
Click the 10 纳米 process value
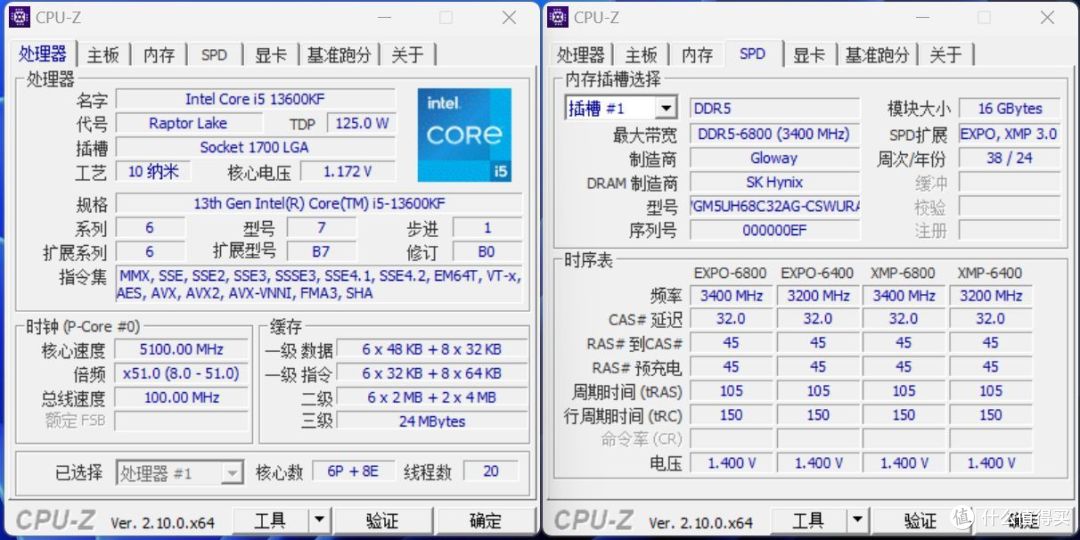(153, 172)
